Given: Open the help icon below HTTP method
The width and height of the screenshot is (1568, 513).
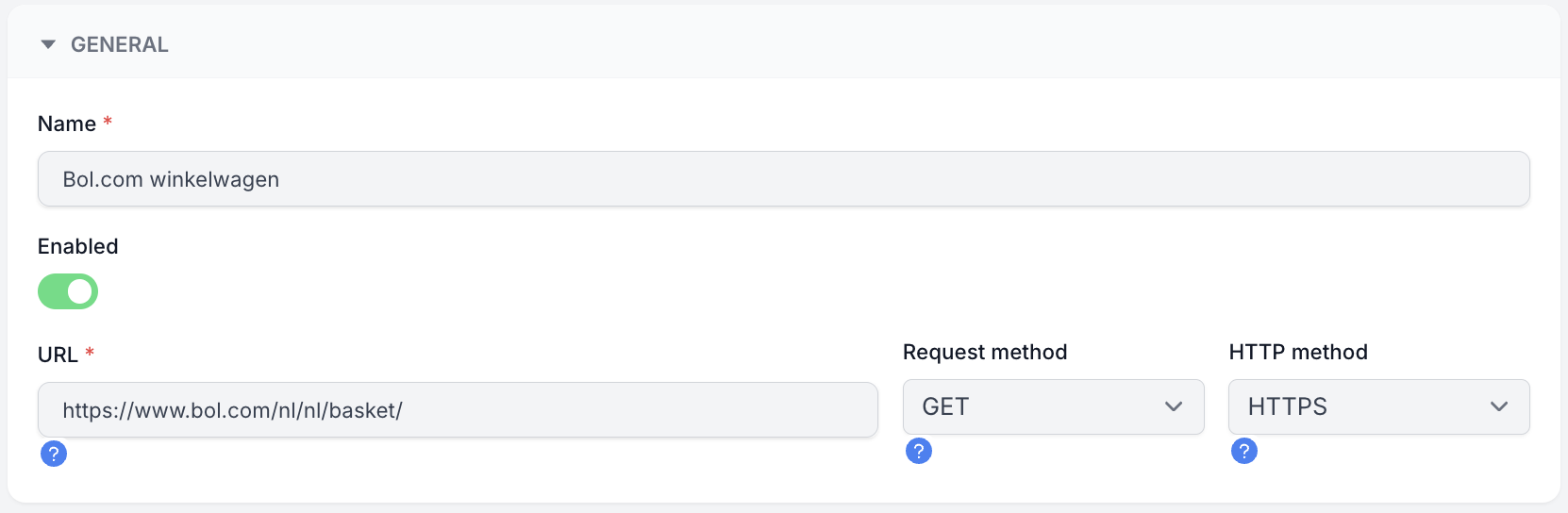Looking at the screenshot, I should tap(1244, 451).
